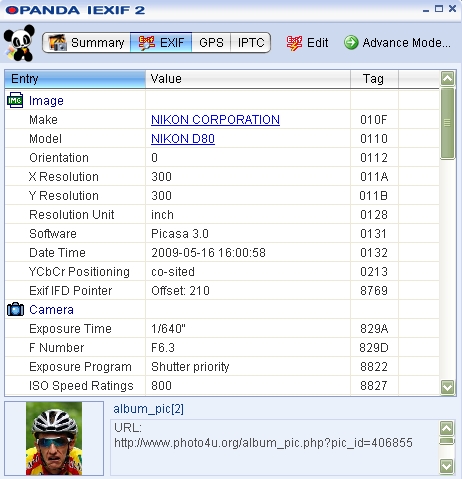462x479 pixels.
Task: Select the X Resolution entry
Action: click(64, 177)
